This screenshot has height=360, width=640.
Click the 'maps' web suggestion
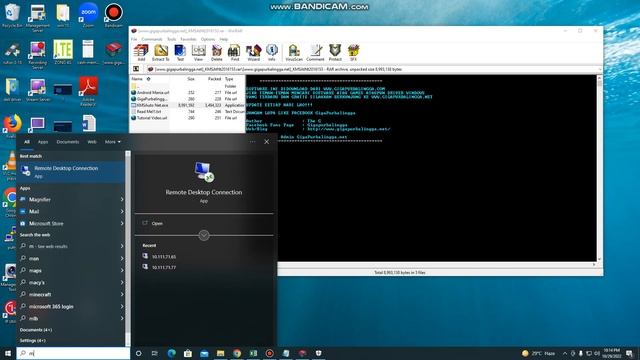click(x=67, y=270)
